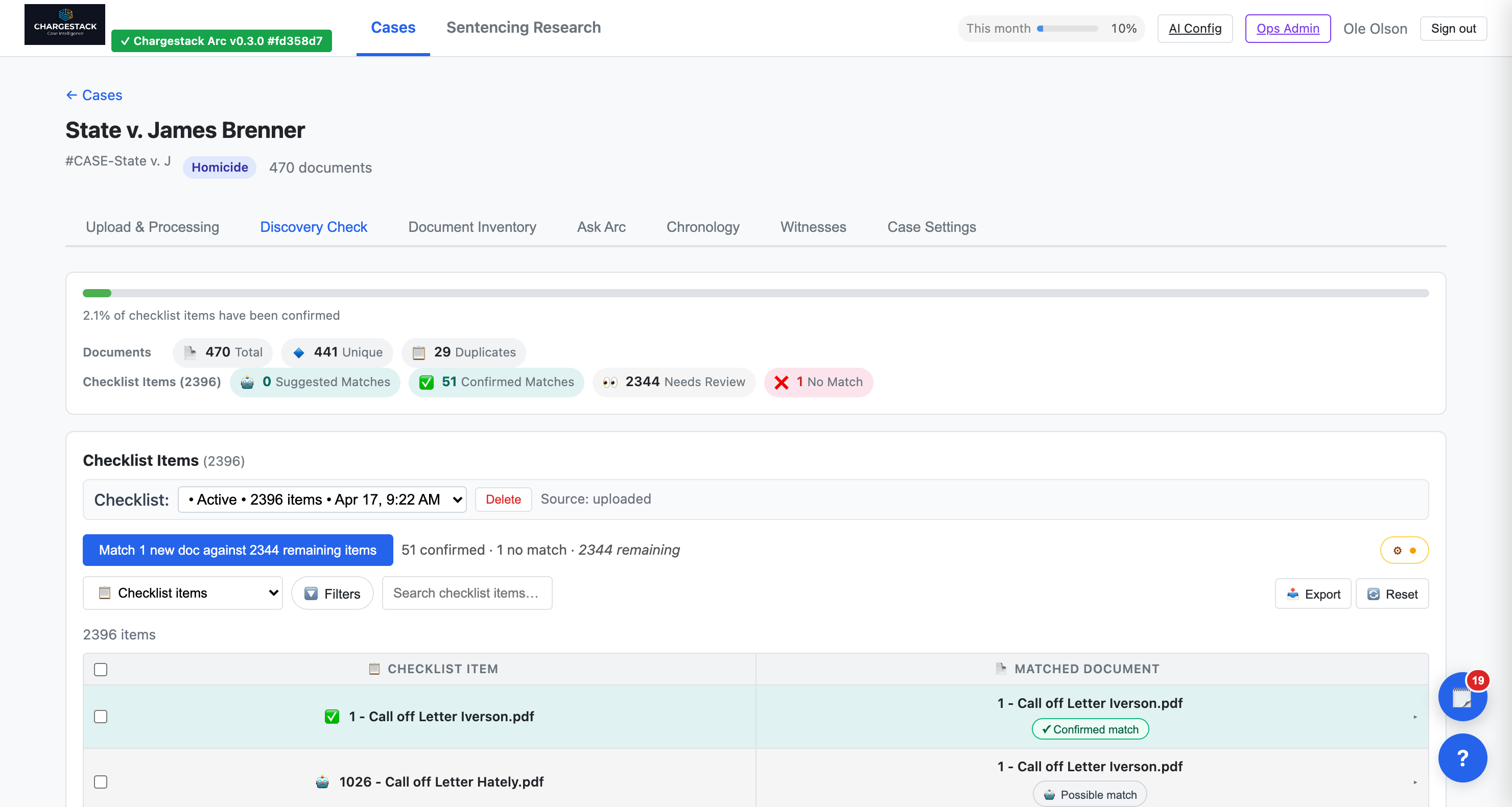
Task: Click Match 1 new doc against remaining items
Action: (x=238, y=550)
